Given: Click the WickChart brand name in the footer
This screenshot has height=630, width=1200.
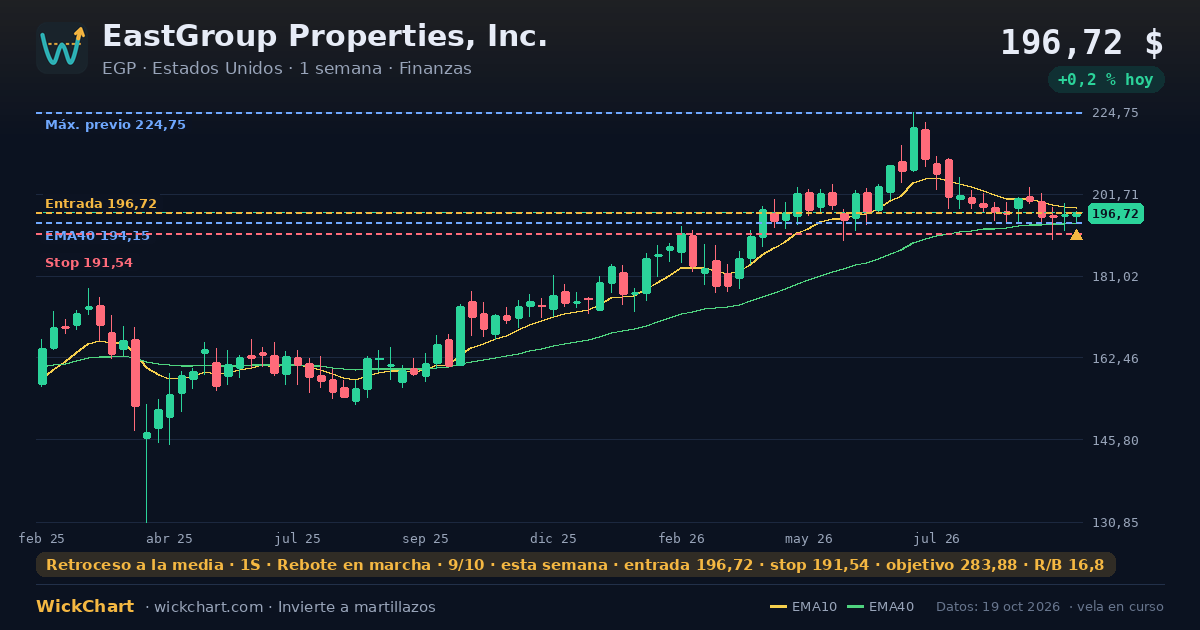Looking at the screenshot, I should [85, 607].
